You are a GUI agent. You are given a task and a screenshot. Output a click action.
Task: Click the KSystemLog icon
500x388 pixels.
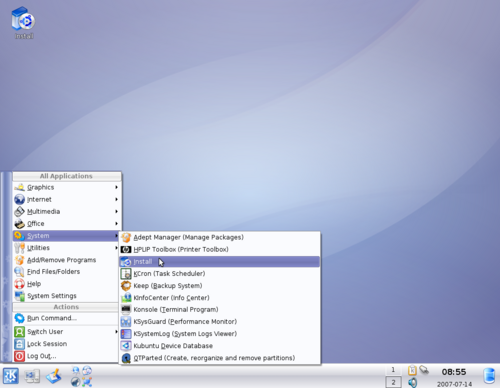pos(126,334)
